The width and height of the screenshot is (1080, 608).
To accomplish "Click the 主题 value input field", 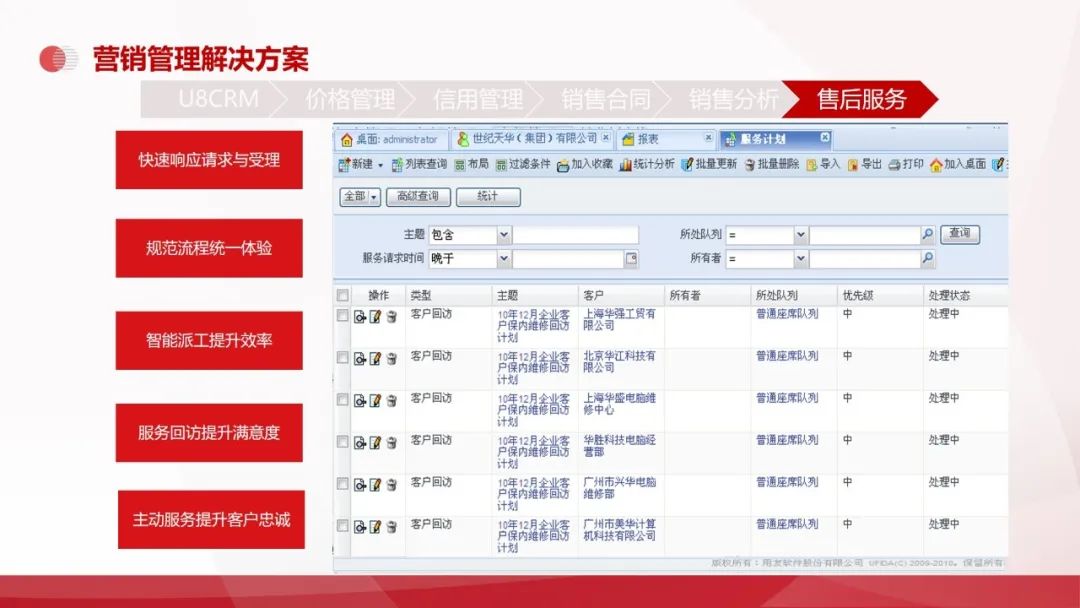I will [x=576, y=235].
